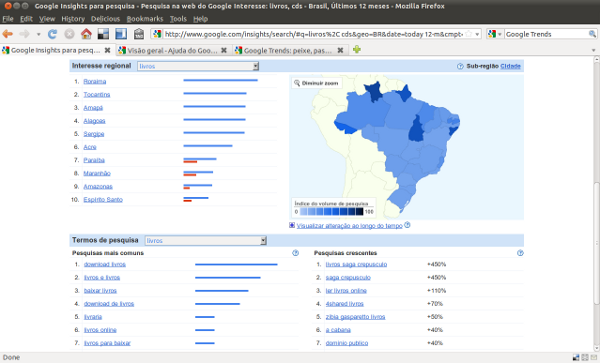The image size is (600, 363).
Task: Close the Visão geral - Ajuda tab
Action: click(224, 50)
